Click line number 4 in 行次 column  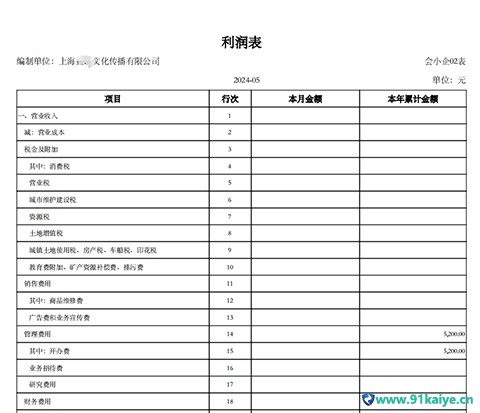tap(229, 166)
